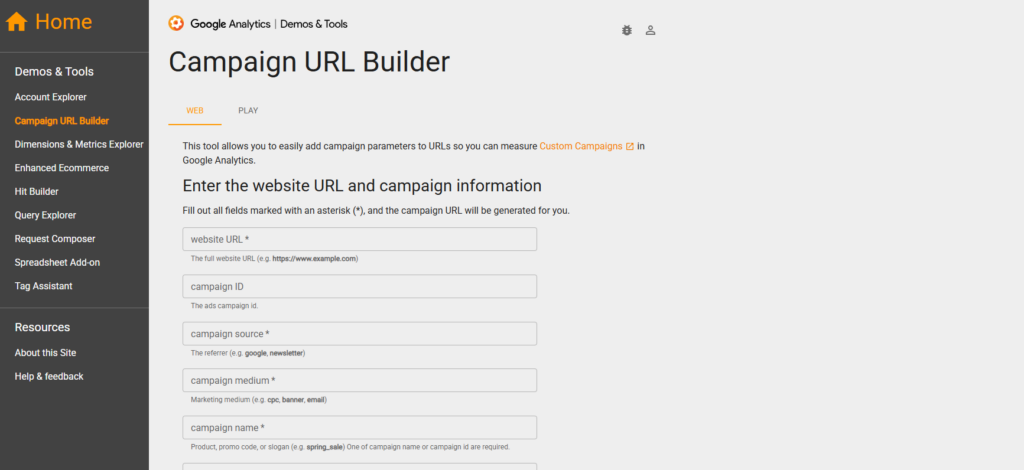Open About this Site page
Screen dimensions: 1024x470
[x=45, y=352]
